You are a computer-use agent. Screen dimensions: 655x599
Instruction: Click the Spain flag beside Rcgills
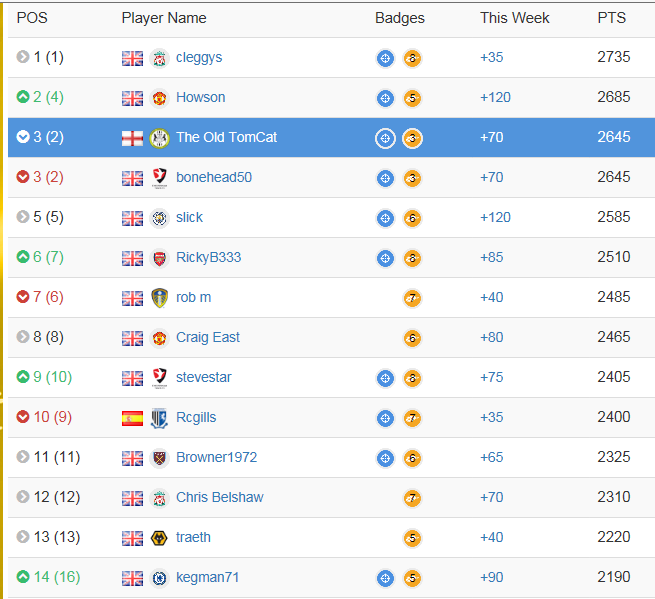pyautogui.click(x=132, y=418)
